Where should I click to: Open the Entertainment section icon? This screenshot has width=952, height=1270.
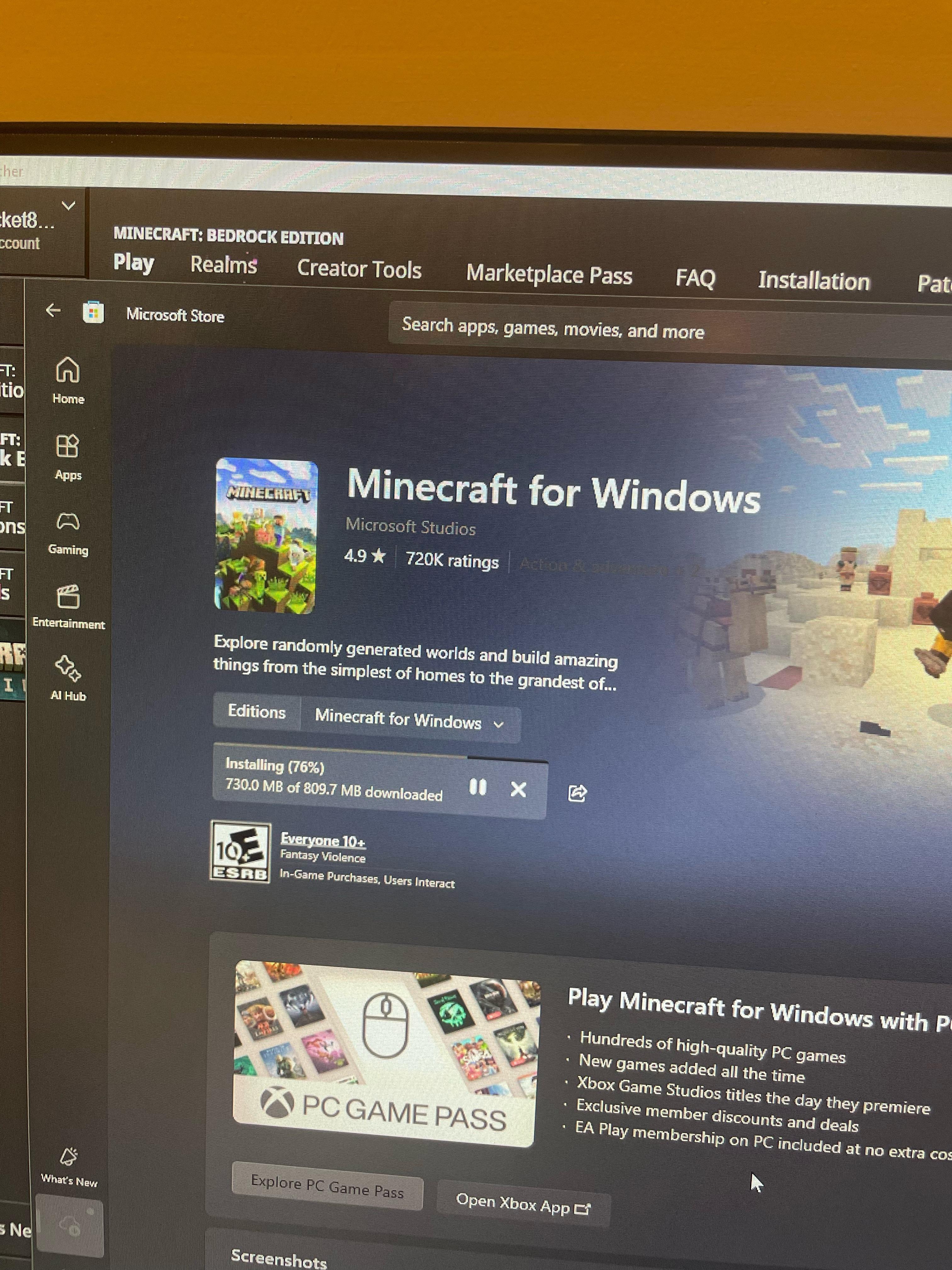pos(68,597)
